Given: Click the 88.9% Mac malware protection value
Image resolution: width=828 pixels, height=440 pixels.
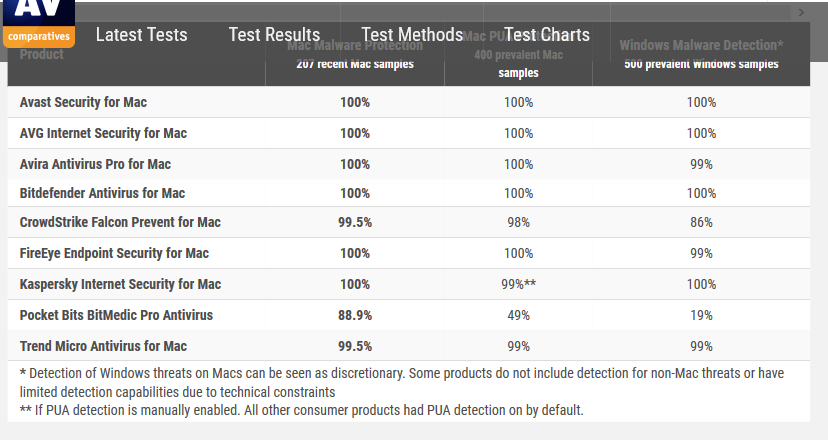Looking at the screenshot, I should tap(355, 315).
